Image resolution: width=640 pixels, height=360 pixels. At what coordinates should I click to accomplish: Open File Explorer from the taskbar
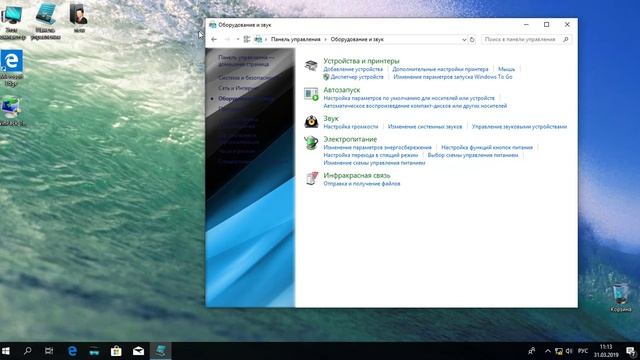(x=94, y=351)
